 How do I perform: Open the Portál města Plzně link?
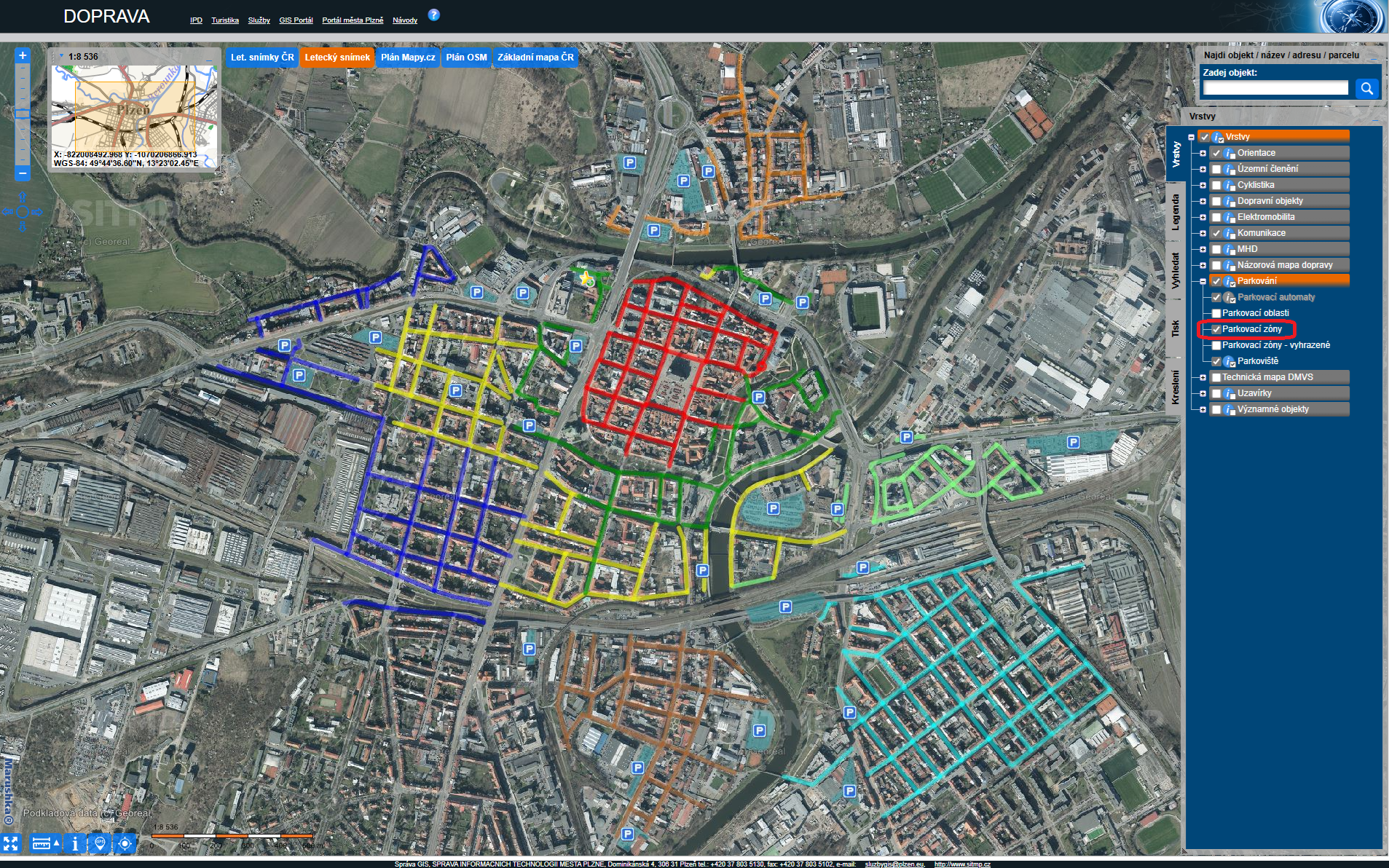coord(353,20)
